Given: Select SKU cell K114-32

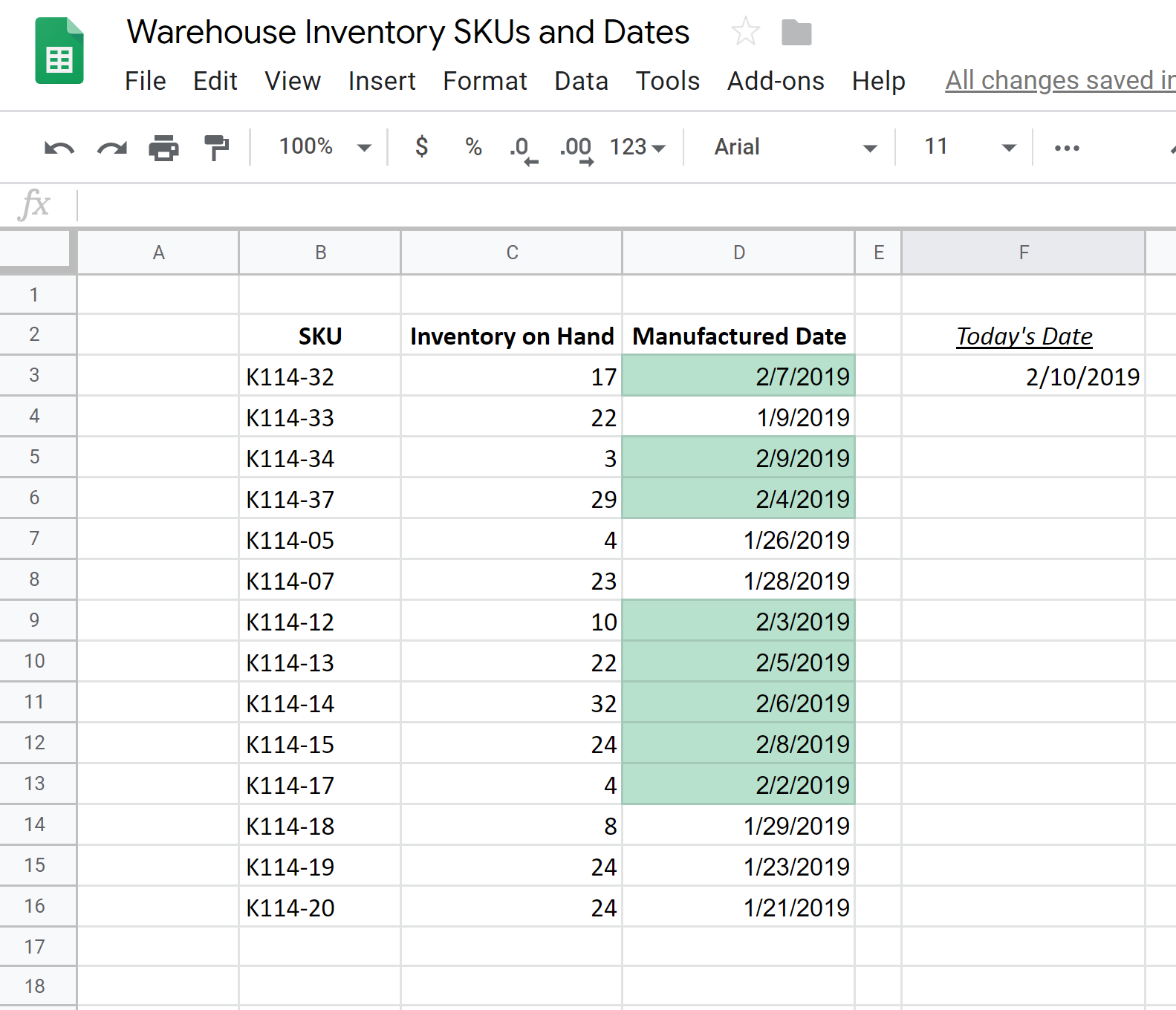Looking at the screenshot, I should (x=320, y=377).
